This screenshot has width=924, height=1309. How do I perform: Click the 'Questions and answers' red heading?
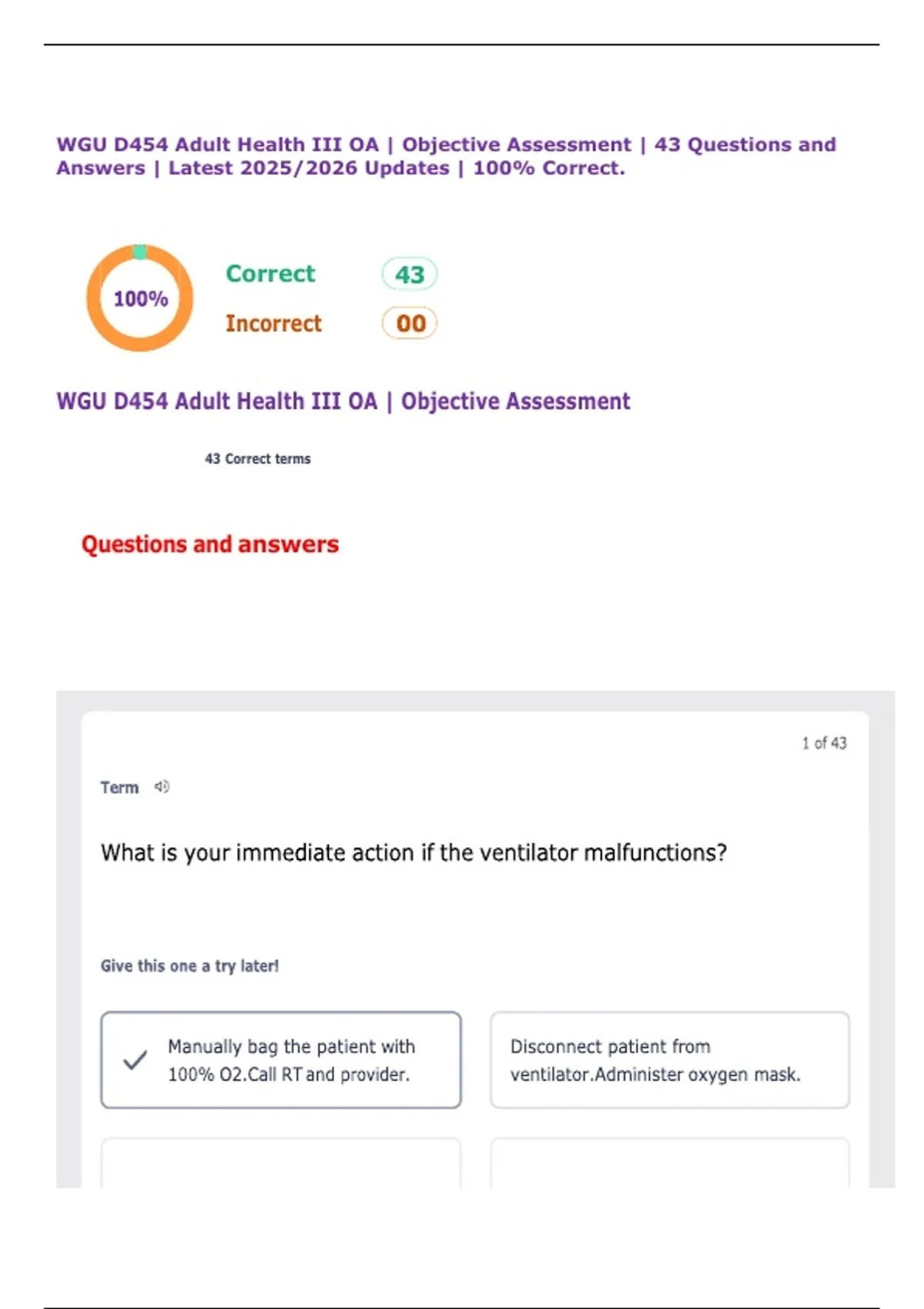[x=210, y=544]
